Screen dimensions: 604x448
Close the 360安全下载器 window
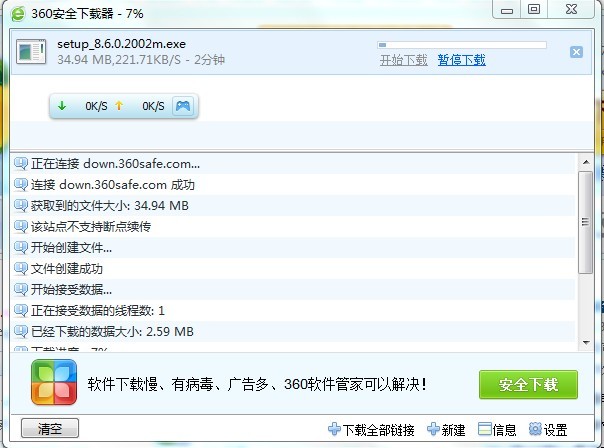571,9
